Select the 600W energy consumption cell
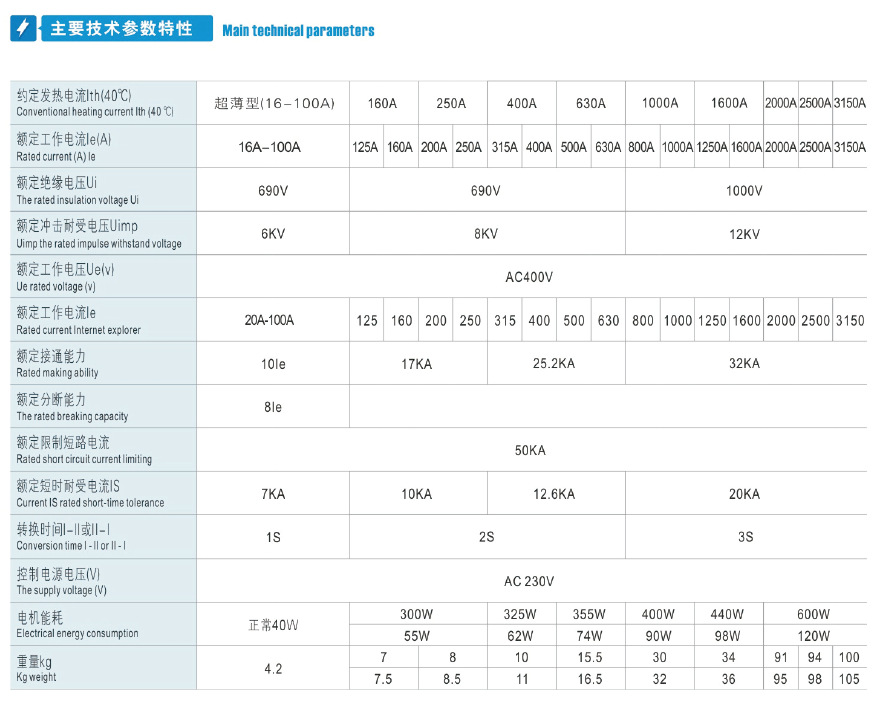The height and width of the screenshot is (703, 878). click(x=815, y=614)
